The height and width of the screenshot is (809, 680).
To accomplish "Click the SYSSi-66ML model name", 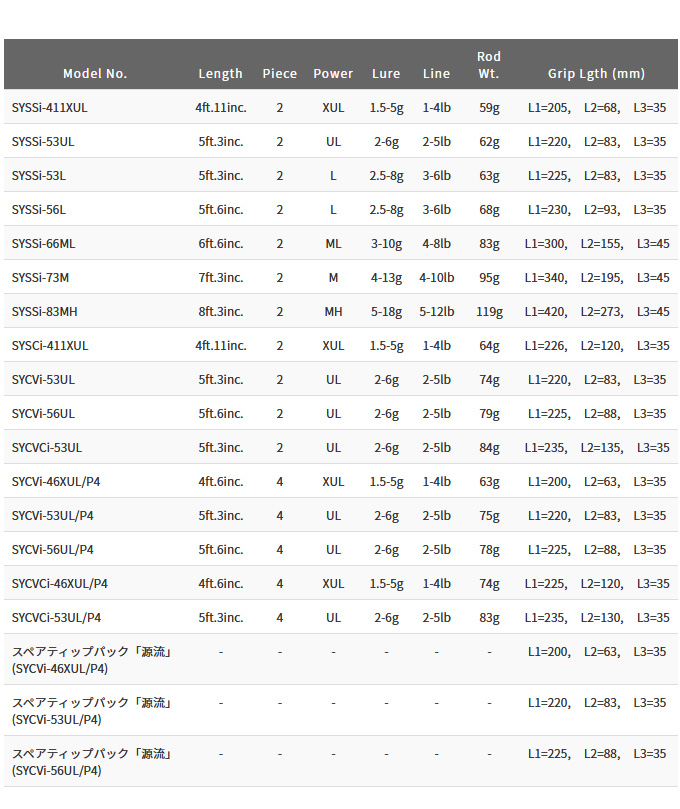I will point(43,244).
